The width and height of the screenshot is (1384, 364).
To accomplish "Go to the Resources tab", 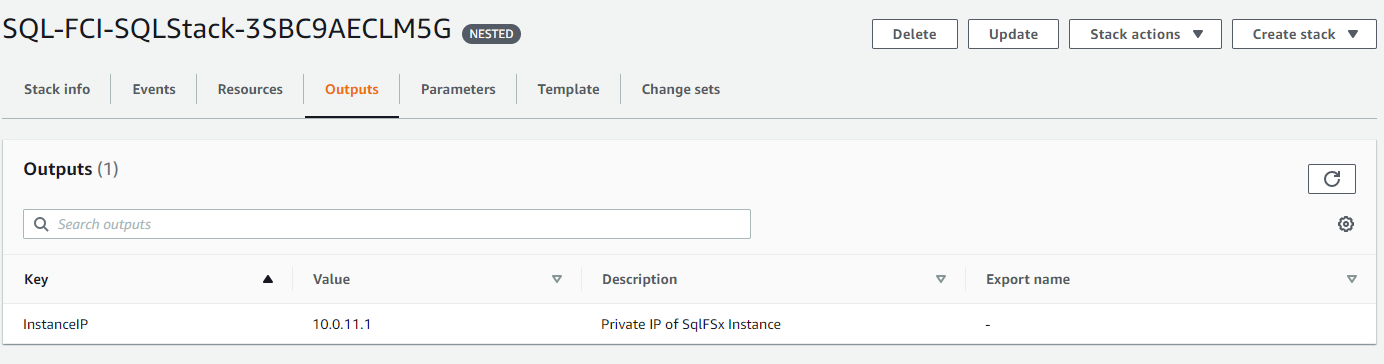I will coord(250,89).
